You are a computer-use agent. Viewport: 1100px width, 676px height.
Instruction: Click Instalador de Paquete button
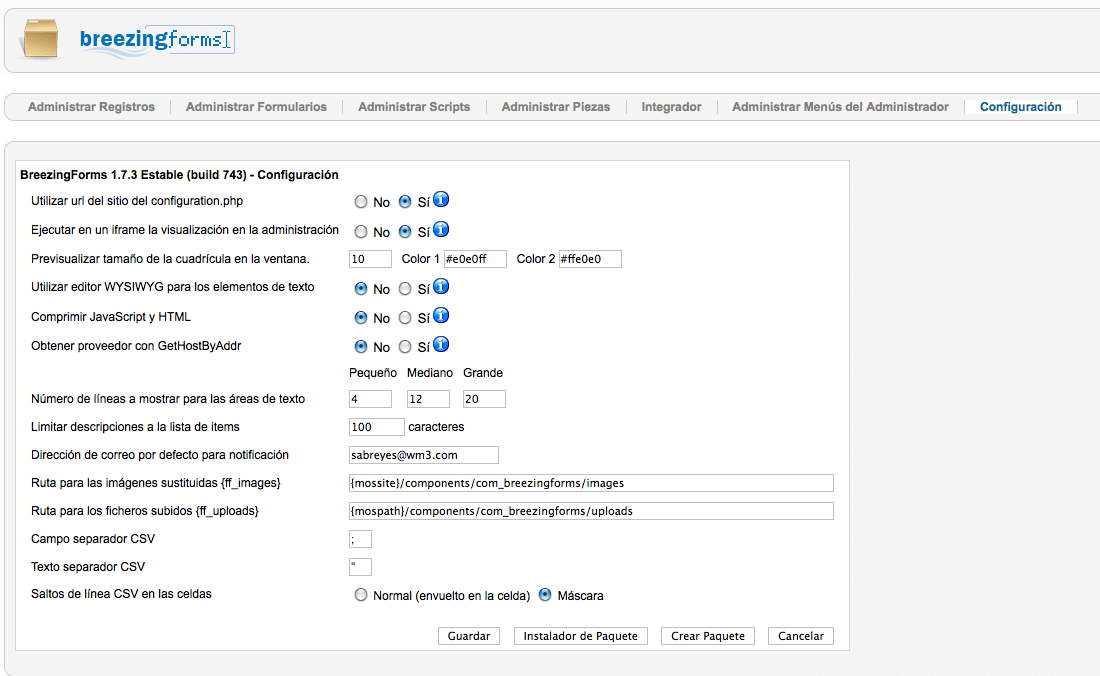coord(581,636)
